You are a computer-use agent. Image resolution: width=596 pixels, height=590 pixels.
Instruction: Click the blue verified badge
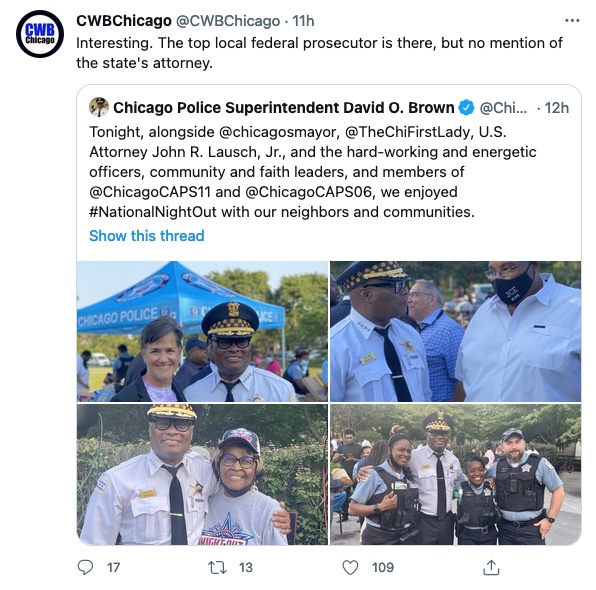coord(466,108)
